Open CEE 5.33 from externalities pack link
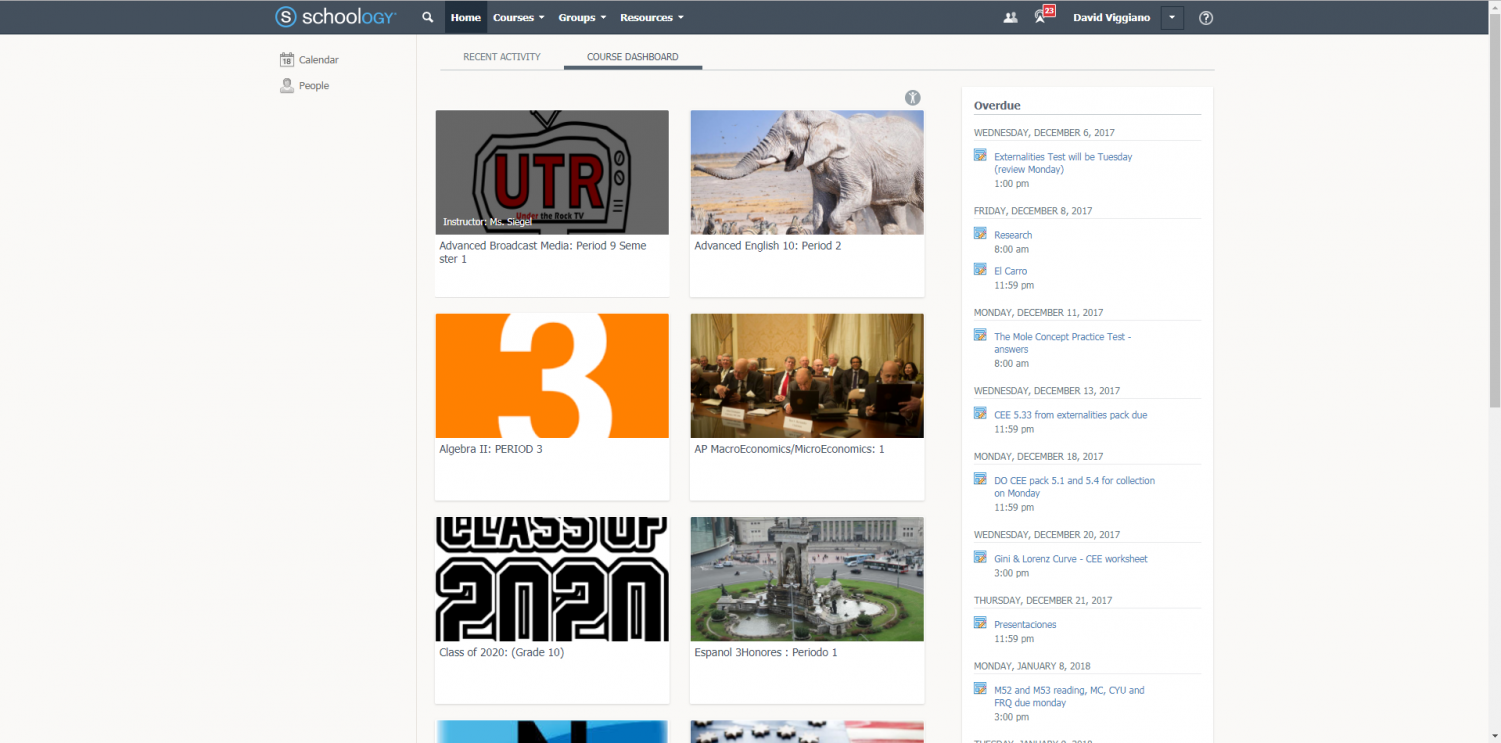This screenshot has height=743, width=1501. pos(1070,415)
